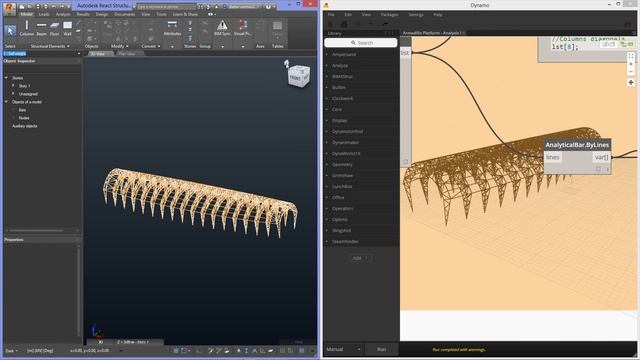Expand the Analyze library category
Viewport: 640px width, 360px height.
(340, 65)
